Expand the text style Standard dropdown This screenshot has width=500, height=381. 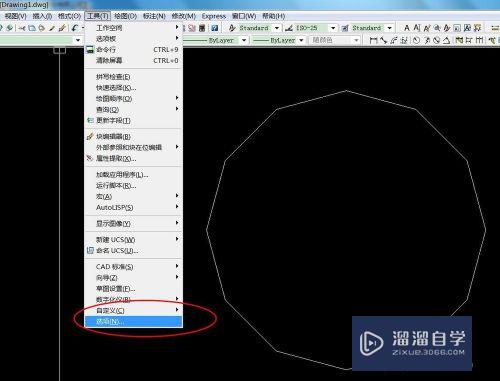[x=277, y=28]
